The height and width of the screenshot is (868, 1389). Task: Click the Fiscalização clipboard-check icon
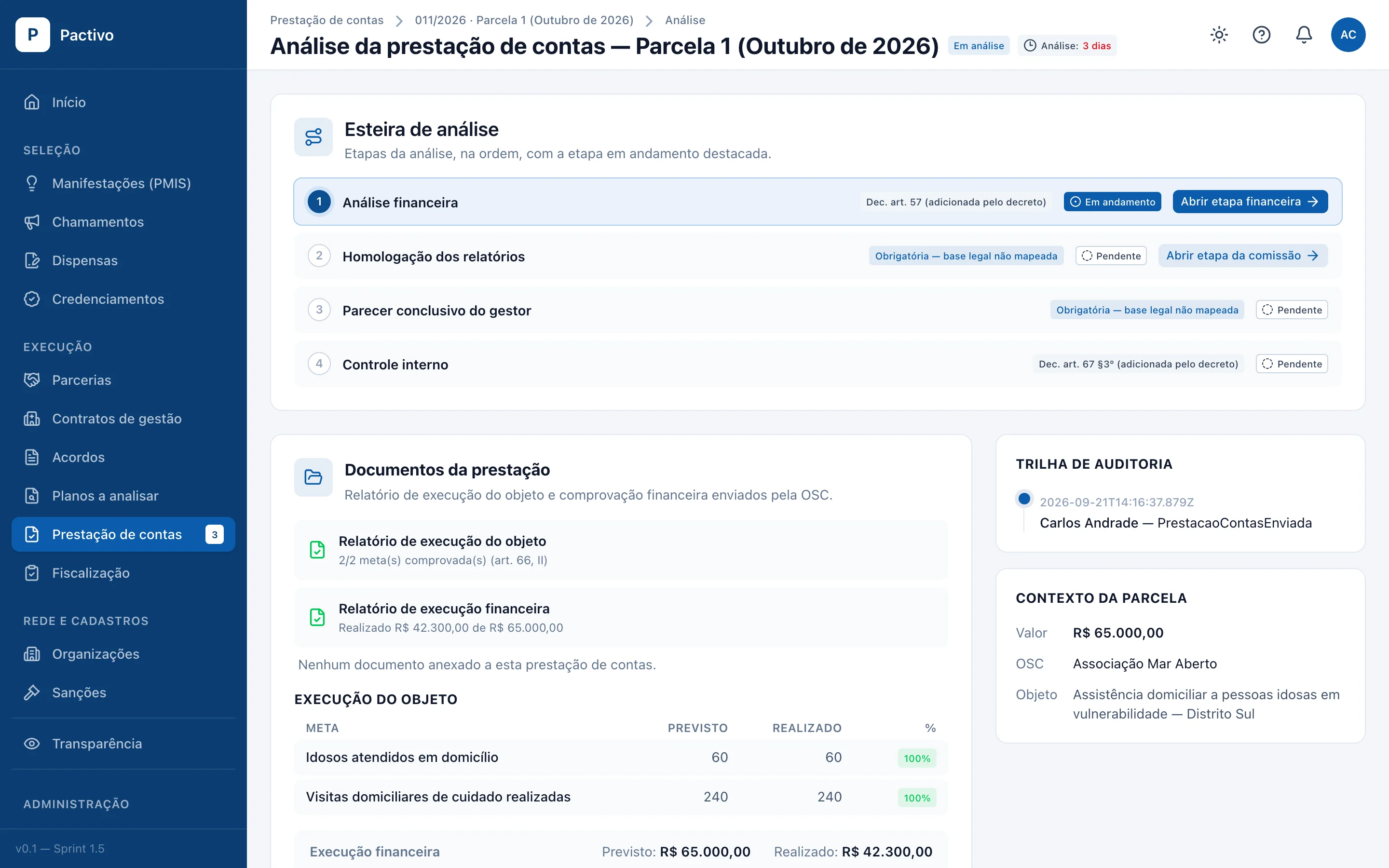32,573
